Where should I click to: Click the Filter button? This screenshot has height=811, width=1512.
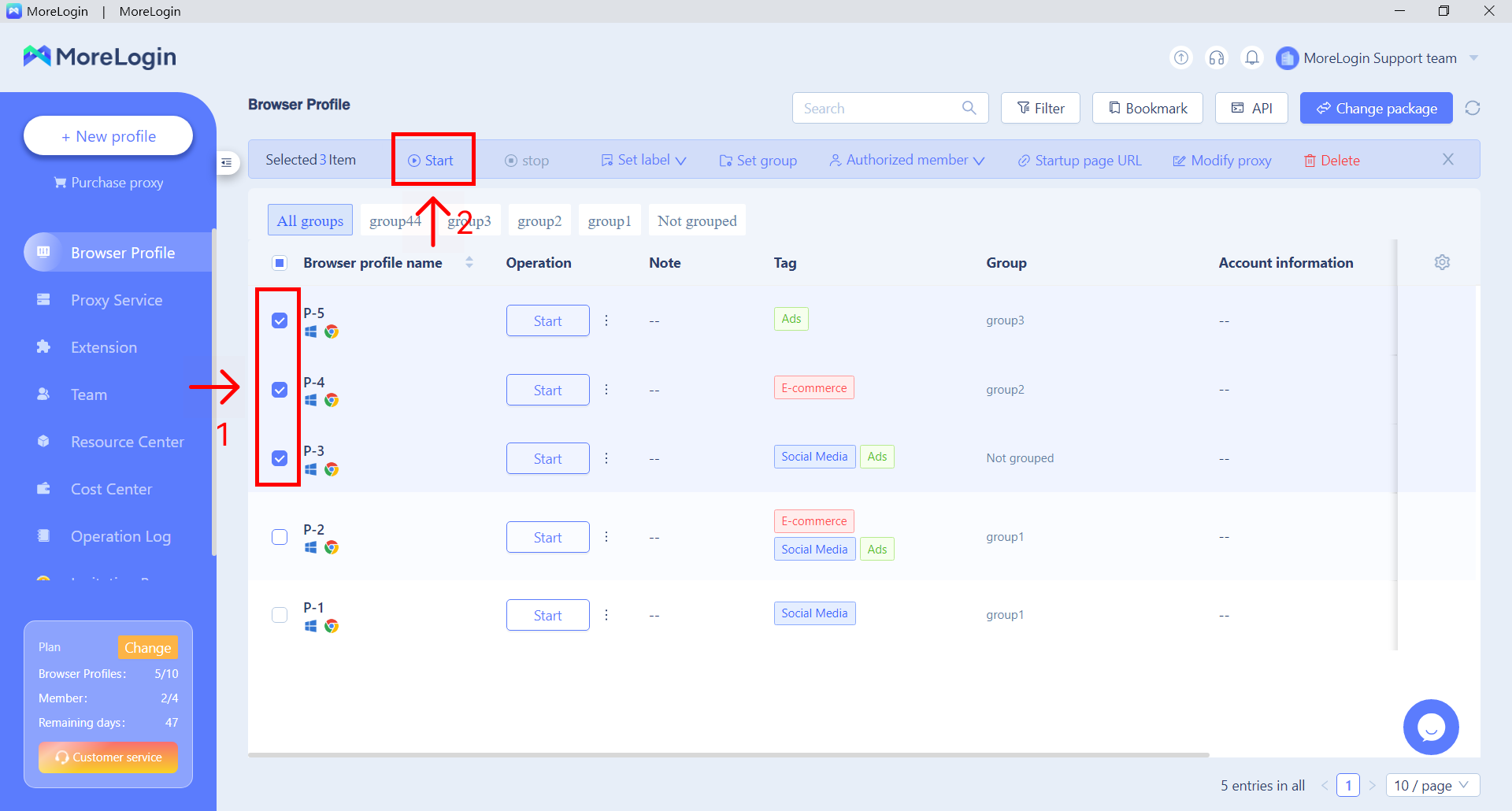click(1040, 108)
